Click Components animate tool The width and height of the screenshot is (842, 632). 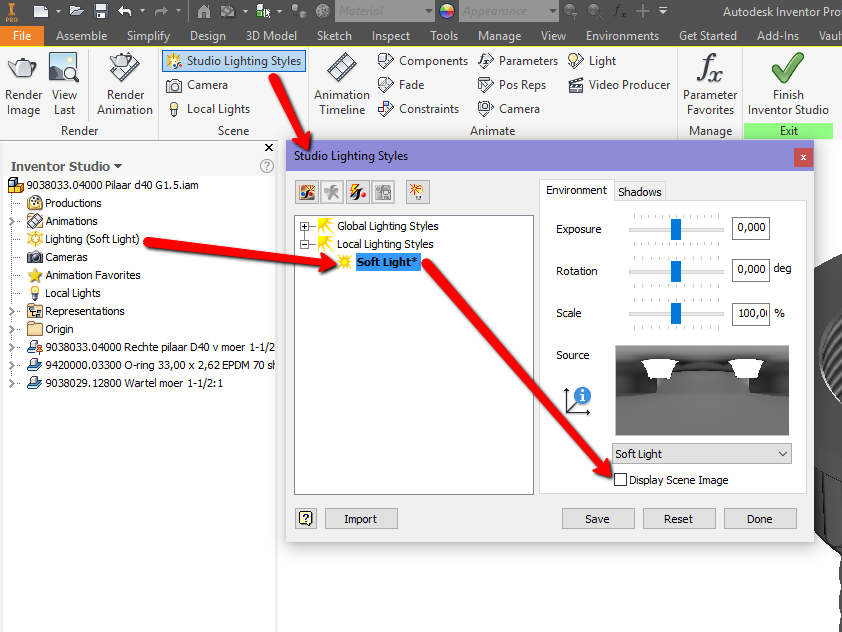tap(423, 61)
